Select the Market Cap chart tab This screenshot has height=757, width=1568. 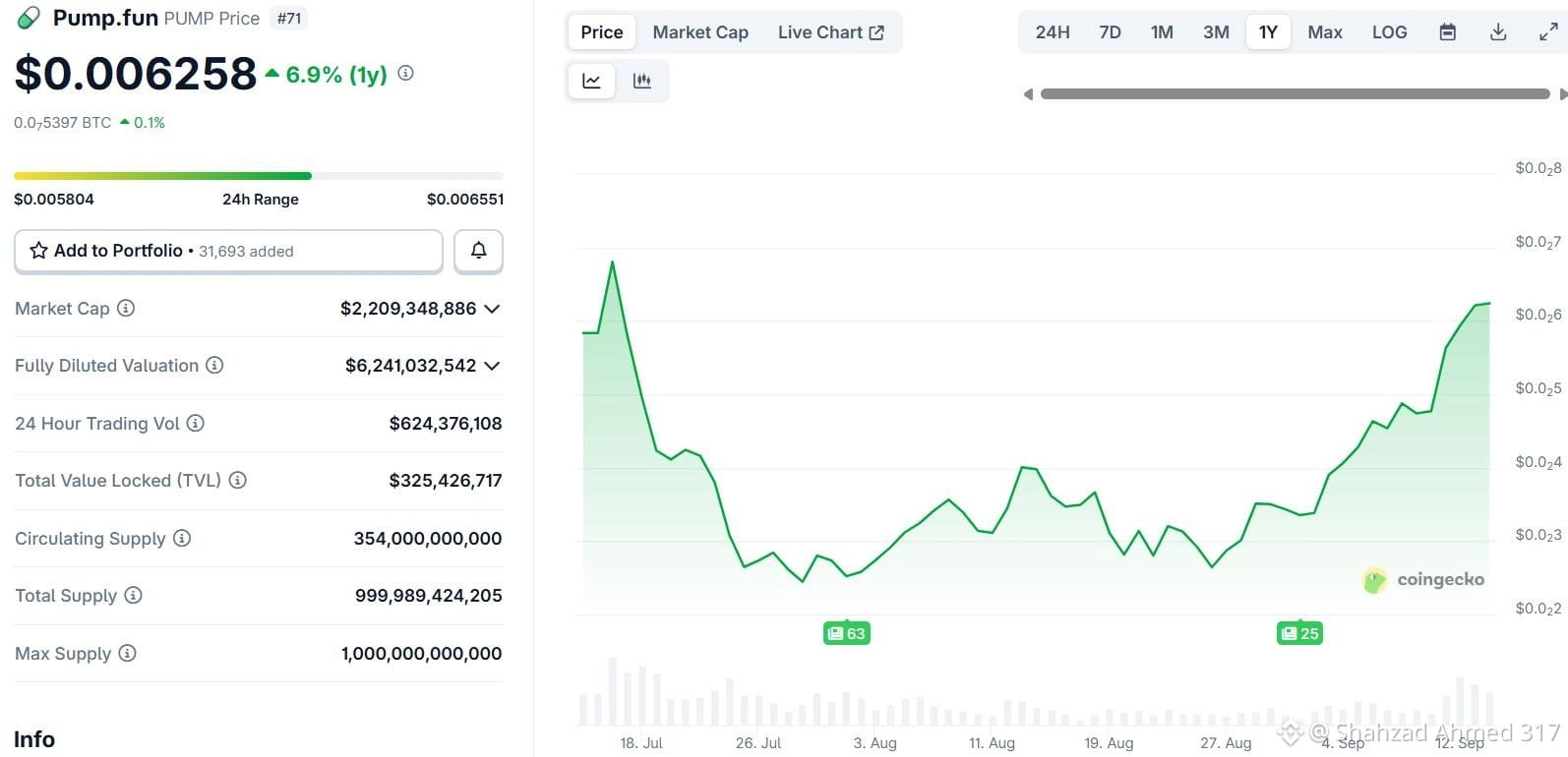[x=700, y=32]
